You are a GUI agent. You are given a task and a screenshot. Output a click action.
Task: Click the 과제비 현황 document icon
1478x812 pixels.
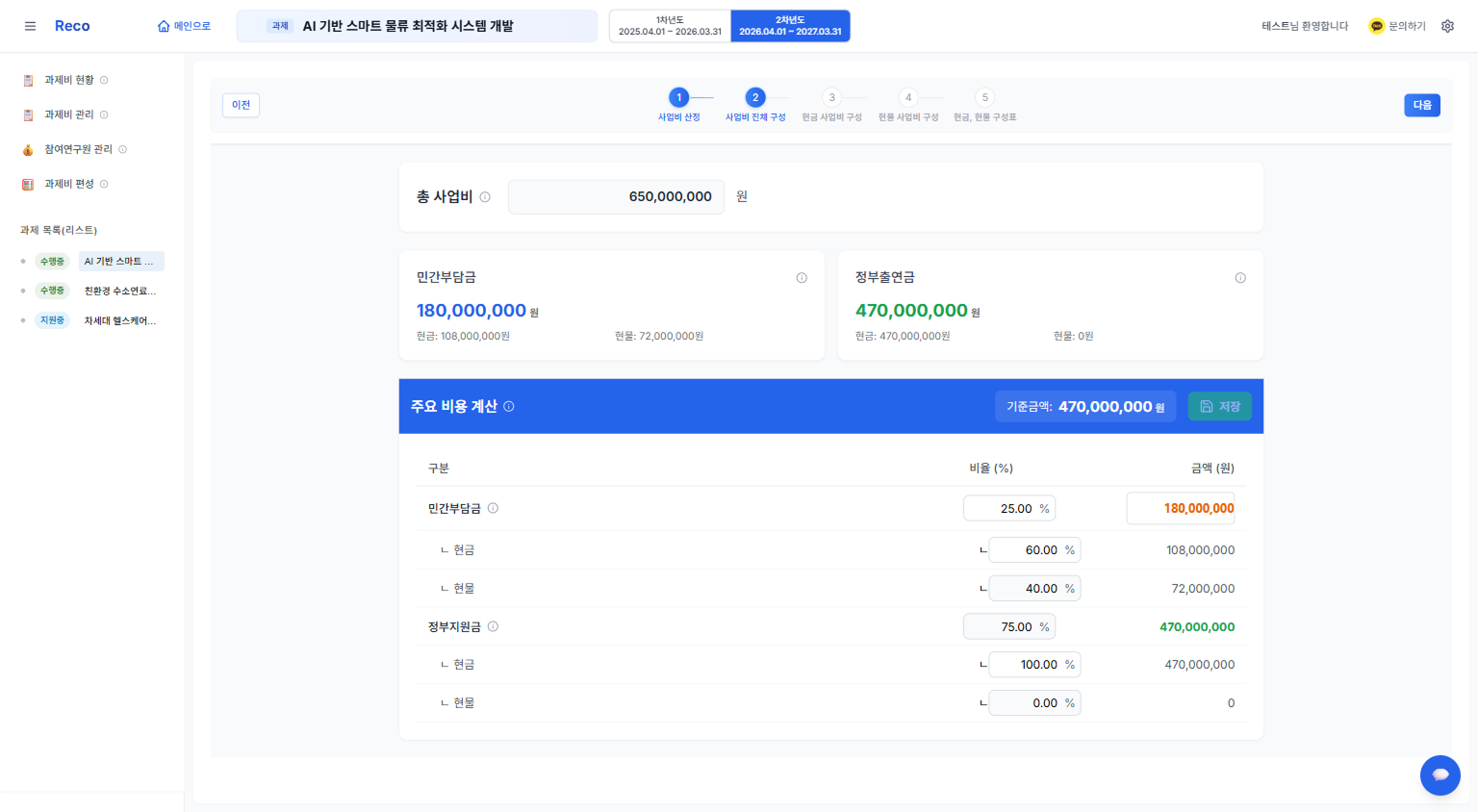(x=28, y=80)
